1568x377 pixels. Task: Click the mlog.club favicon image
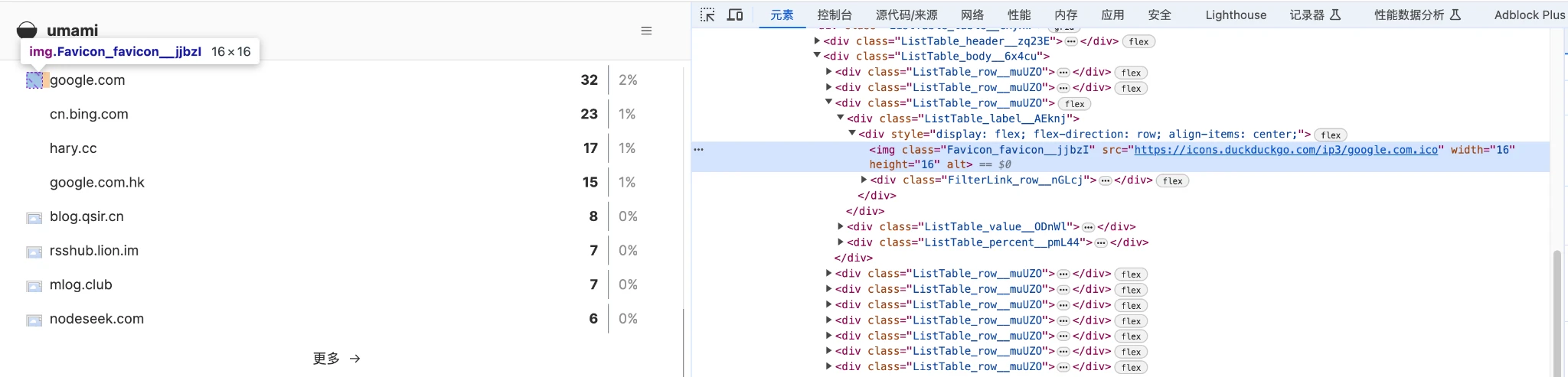pos(34,286)
